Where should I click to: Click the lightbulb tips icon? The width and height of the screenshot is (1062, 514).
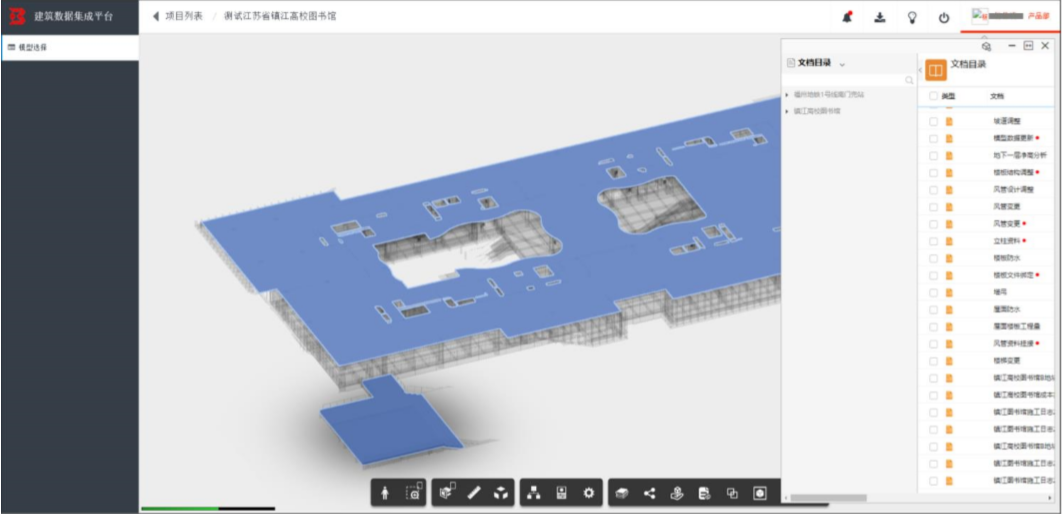coord(912,18)
